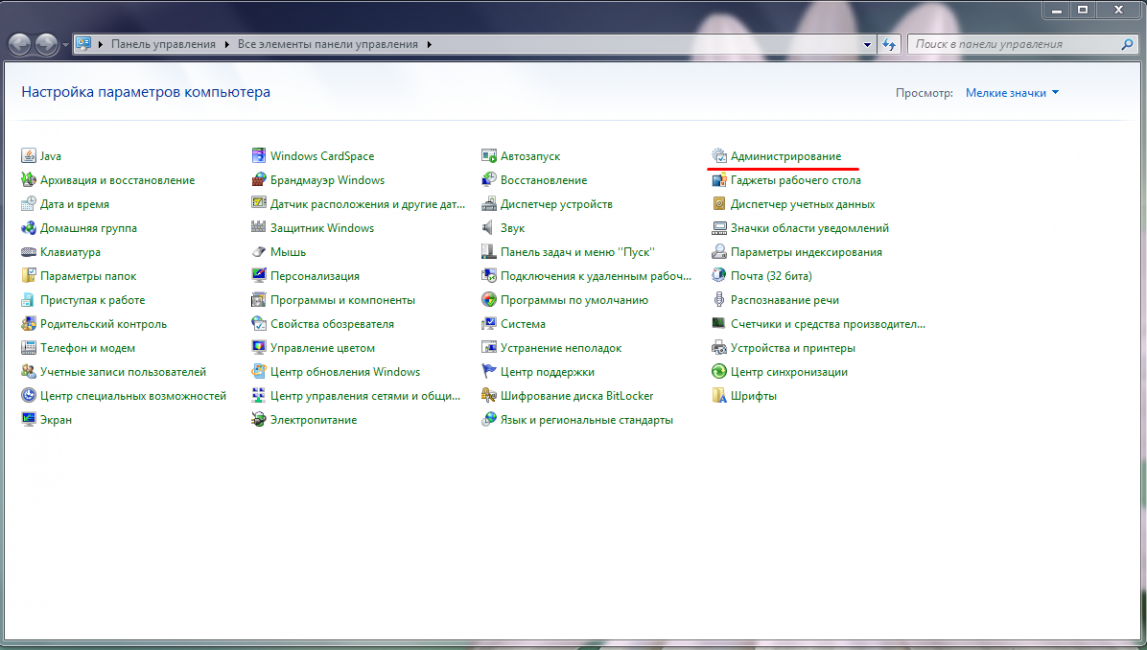Screen dimensions: 1147x650
Task: Click the Windows CardSpace icon
Action: (x=258, y=156)
